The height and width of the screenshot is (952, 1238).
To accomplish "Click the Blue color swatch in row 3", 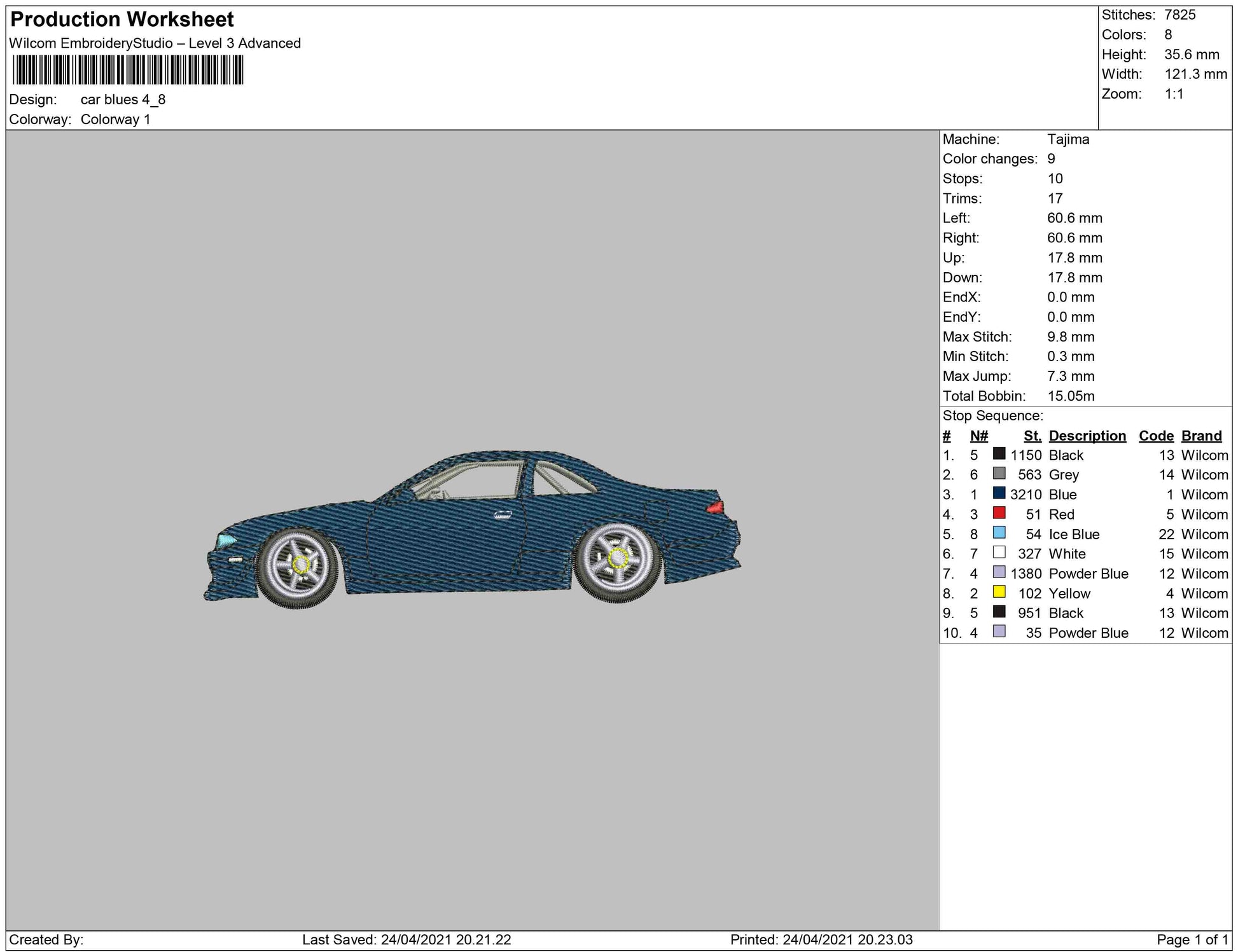I will pos(999,493).
